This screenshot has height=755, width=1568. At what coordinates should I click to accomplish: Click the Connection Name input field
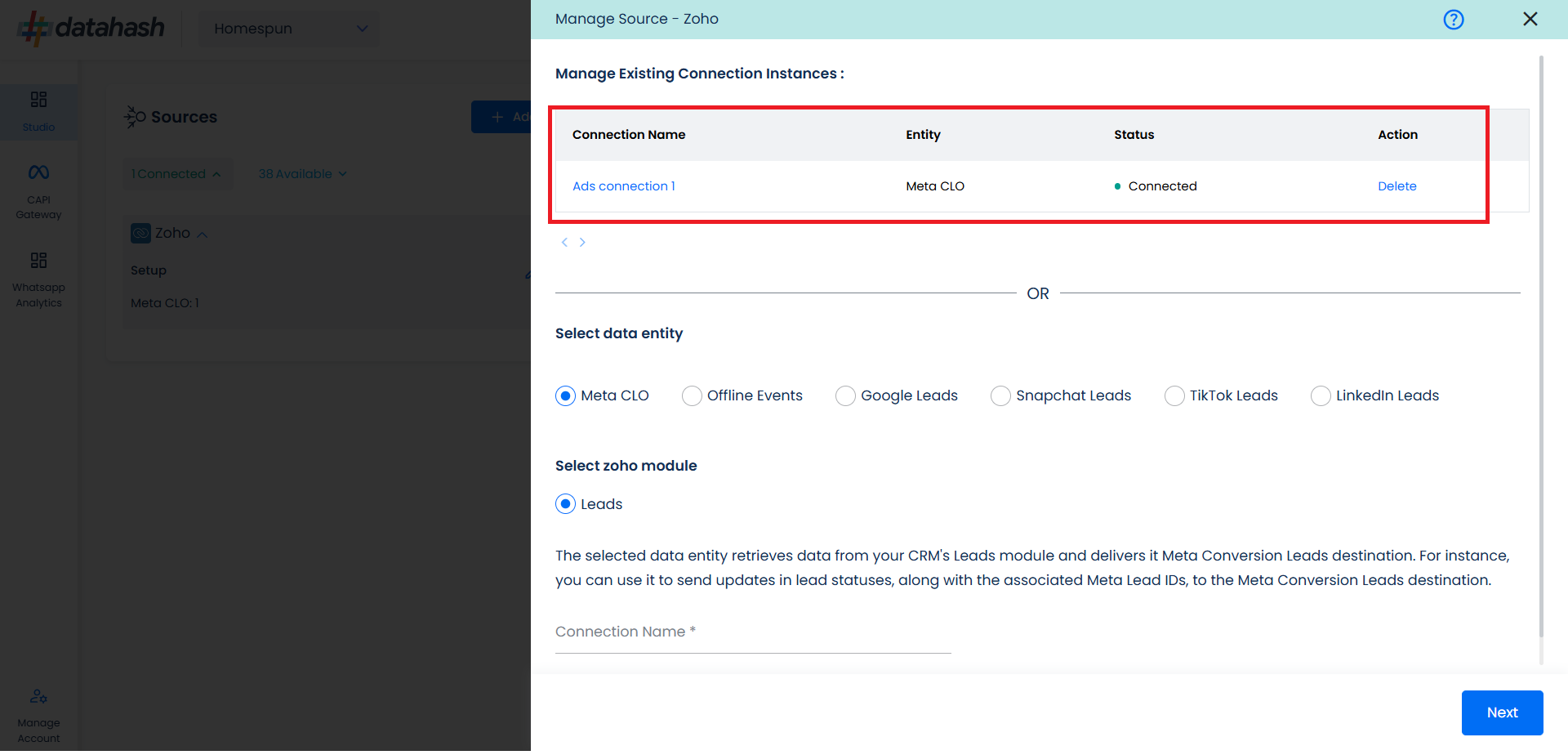753,632
